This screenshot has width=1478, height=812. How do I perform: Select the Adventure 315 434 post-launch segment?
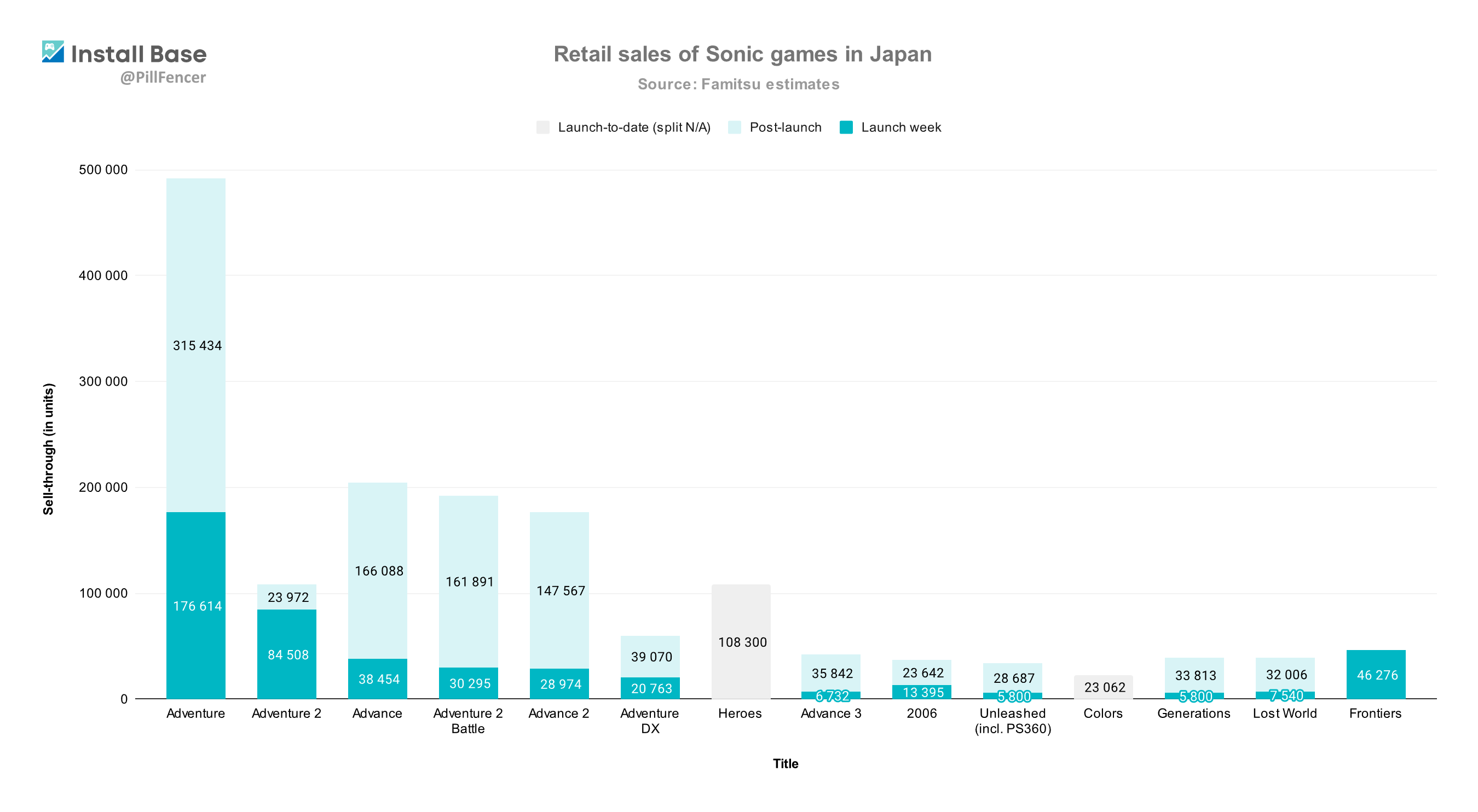[195, 345]
